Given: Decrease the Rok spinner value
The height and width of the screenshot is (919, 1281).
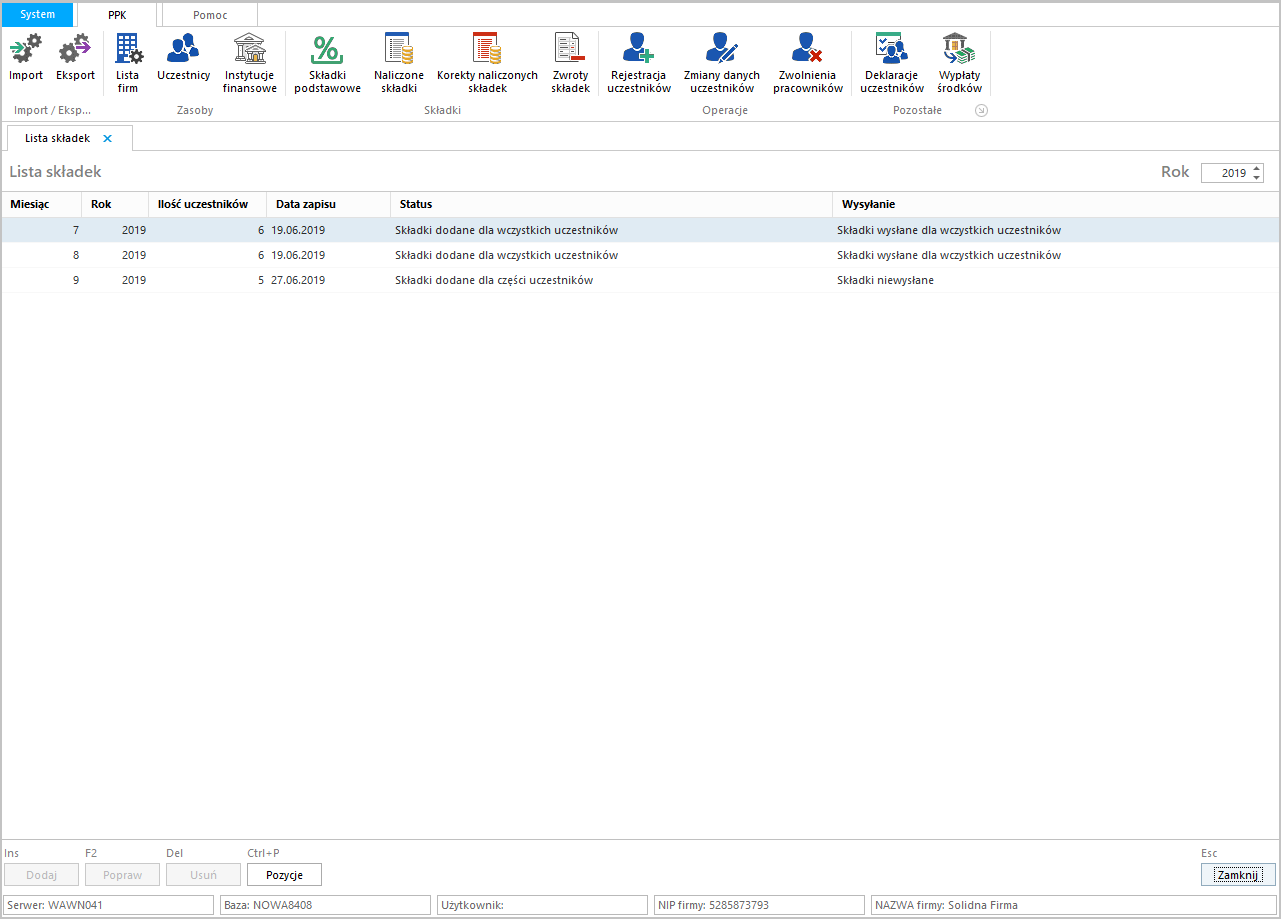Looking at the screenshot, I should (1257, 178).
